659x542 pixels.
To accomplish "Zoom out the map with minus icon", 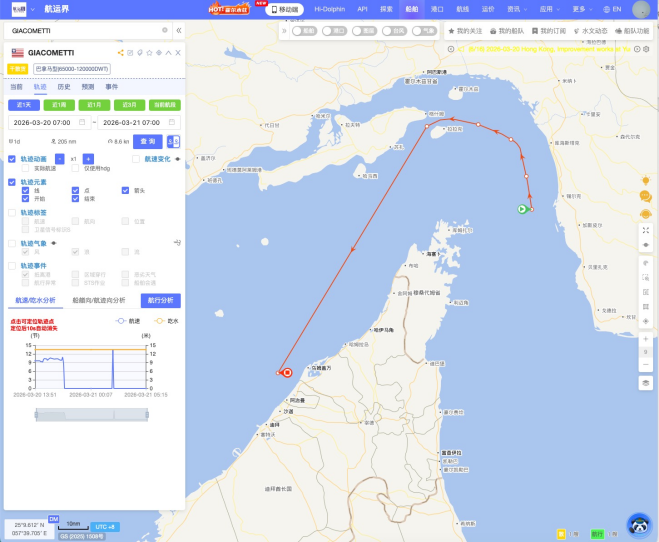I will tap(646, 364).
